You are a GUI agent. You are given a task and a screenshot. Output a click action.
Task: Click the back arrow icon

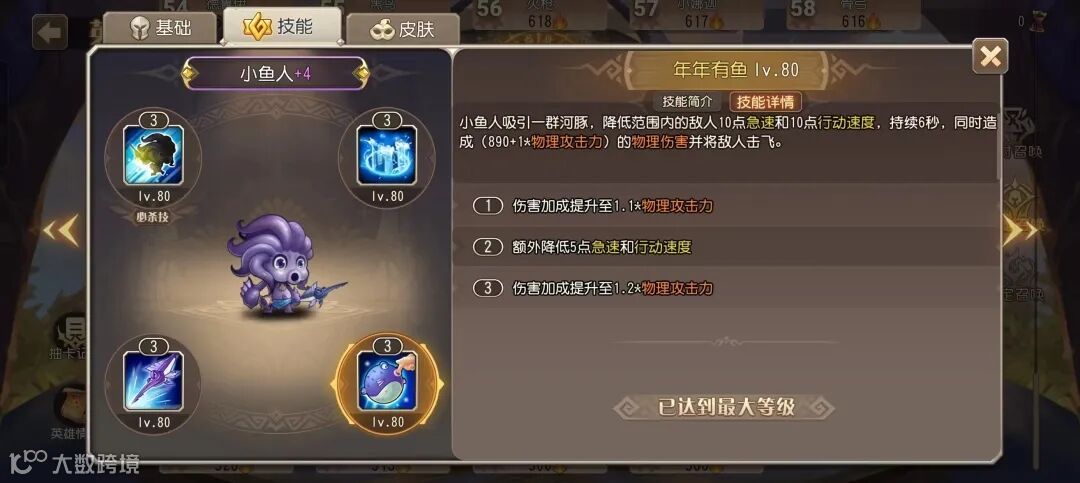point(50,32)
